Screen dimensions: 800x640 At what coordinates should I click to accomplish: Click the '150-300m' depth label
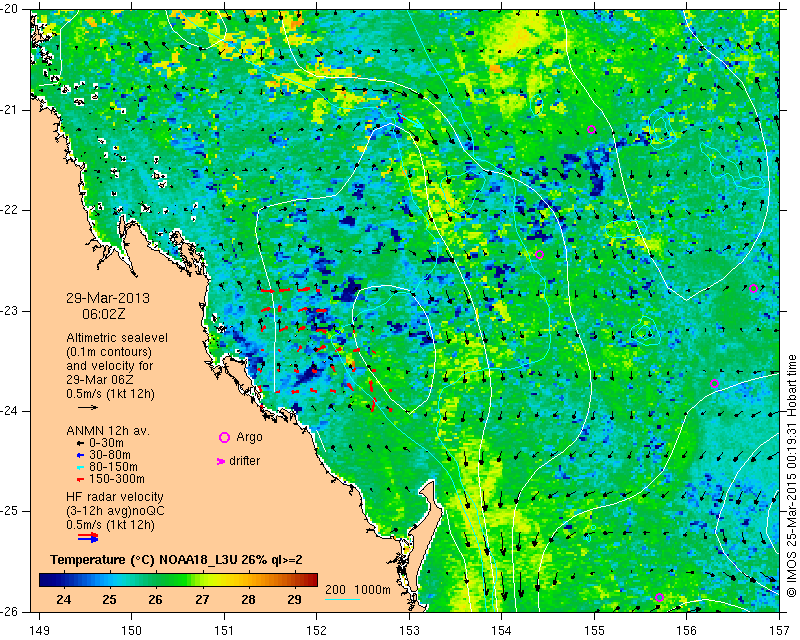pos(116,479)
